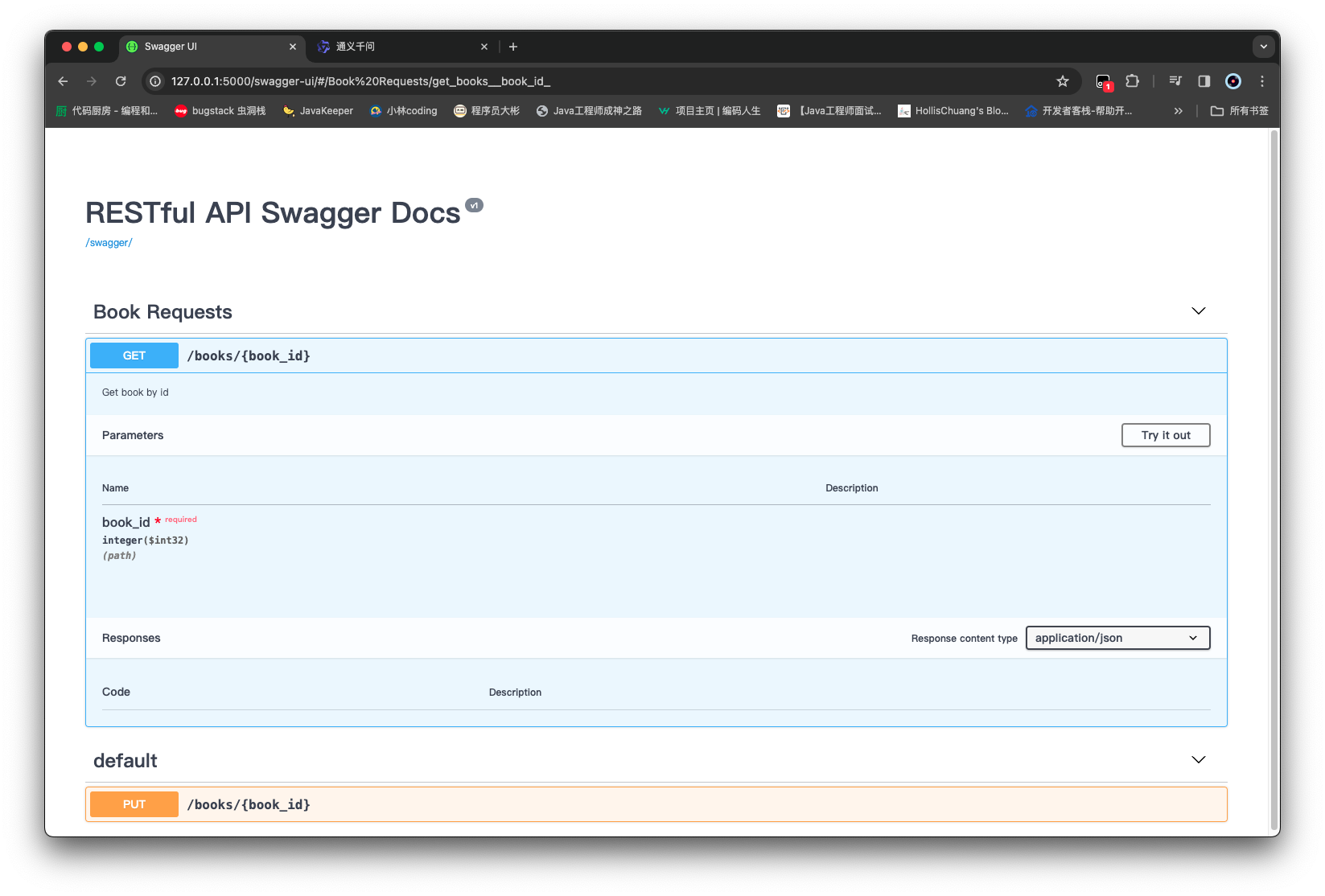Close the 通义千问 tab
This screenshot has width=1325, height=896.
[x=484, y=47]
